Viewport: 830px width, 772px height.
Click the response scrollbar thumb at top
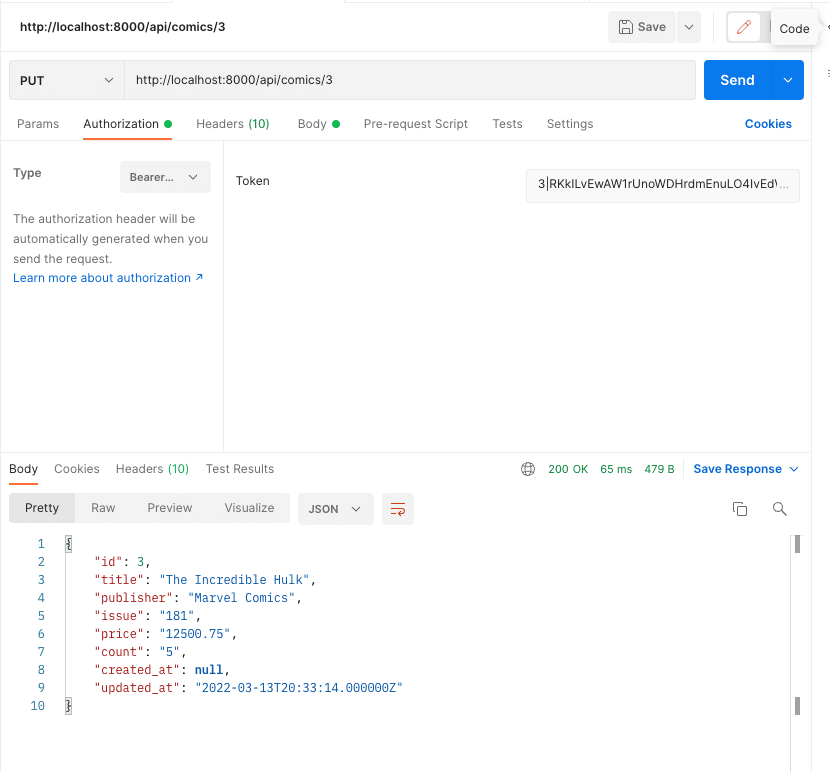tap(797, 544)
